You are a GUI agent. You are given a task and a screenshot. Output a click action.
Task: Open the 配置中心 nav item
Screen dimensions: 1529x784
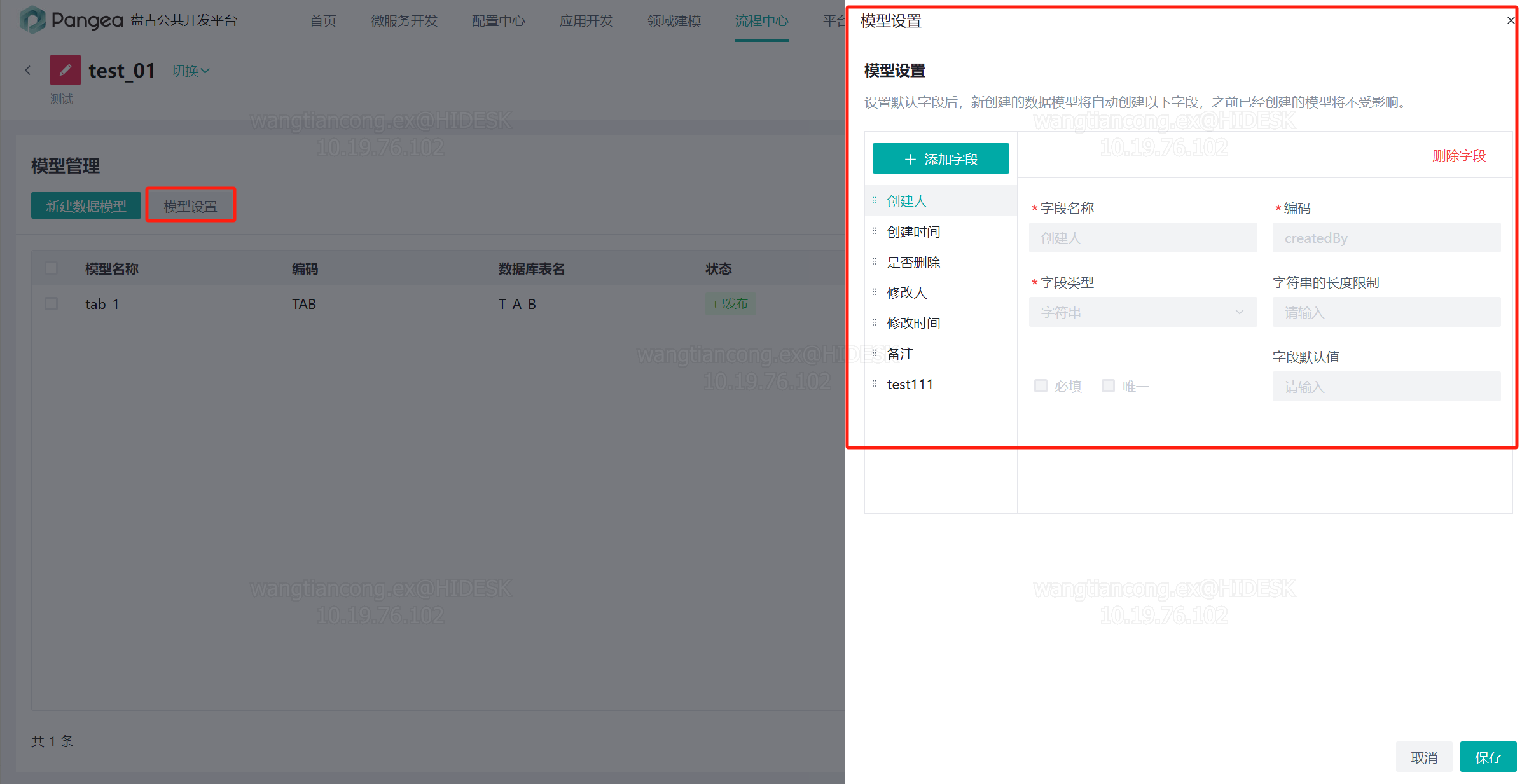click(498, 21)
